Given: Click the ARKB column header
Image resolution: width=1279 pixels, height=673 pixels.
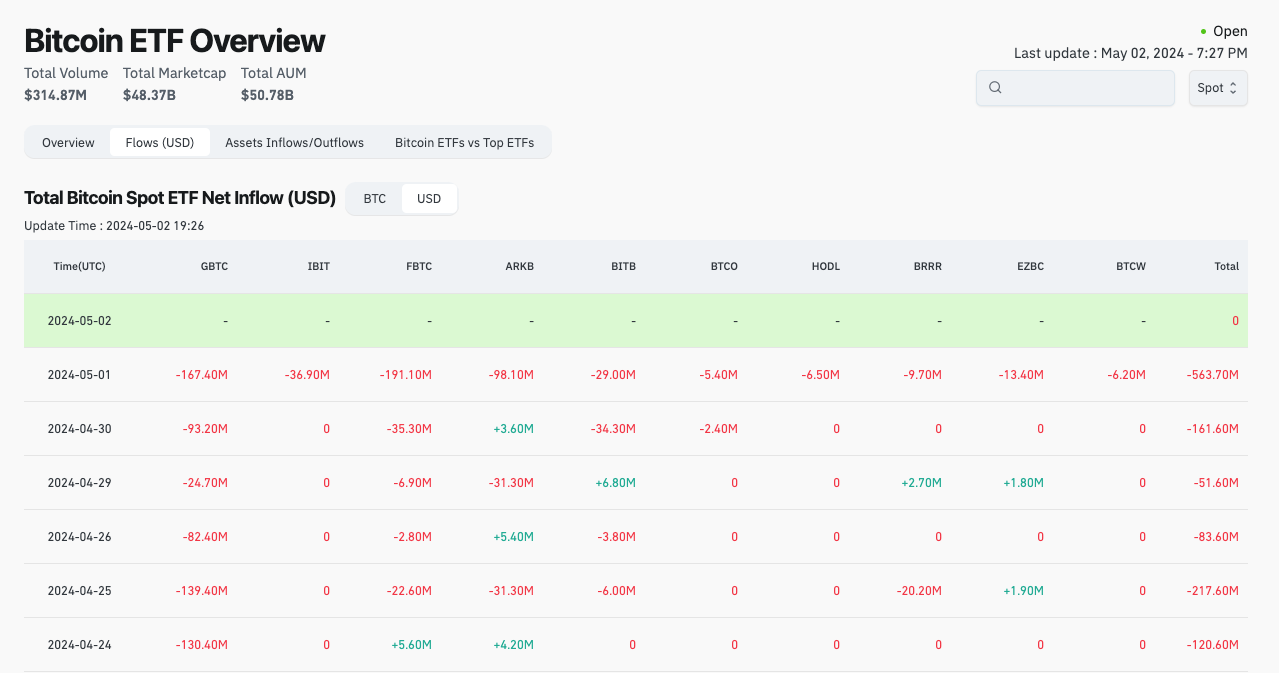Looking at the screenshot, I should point(520,266).
